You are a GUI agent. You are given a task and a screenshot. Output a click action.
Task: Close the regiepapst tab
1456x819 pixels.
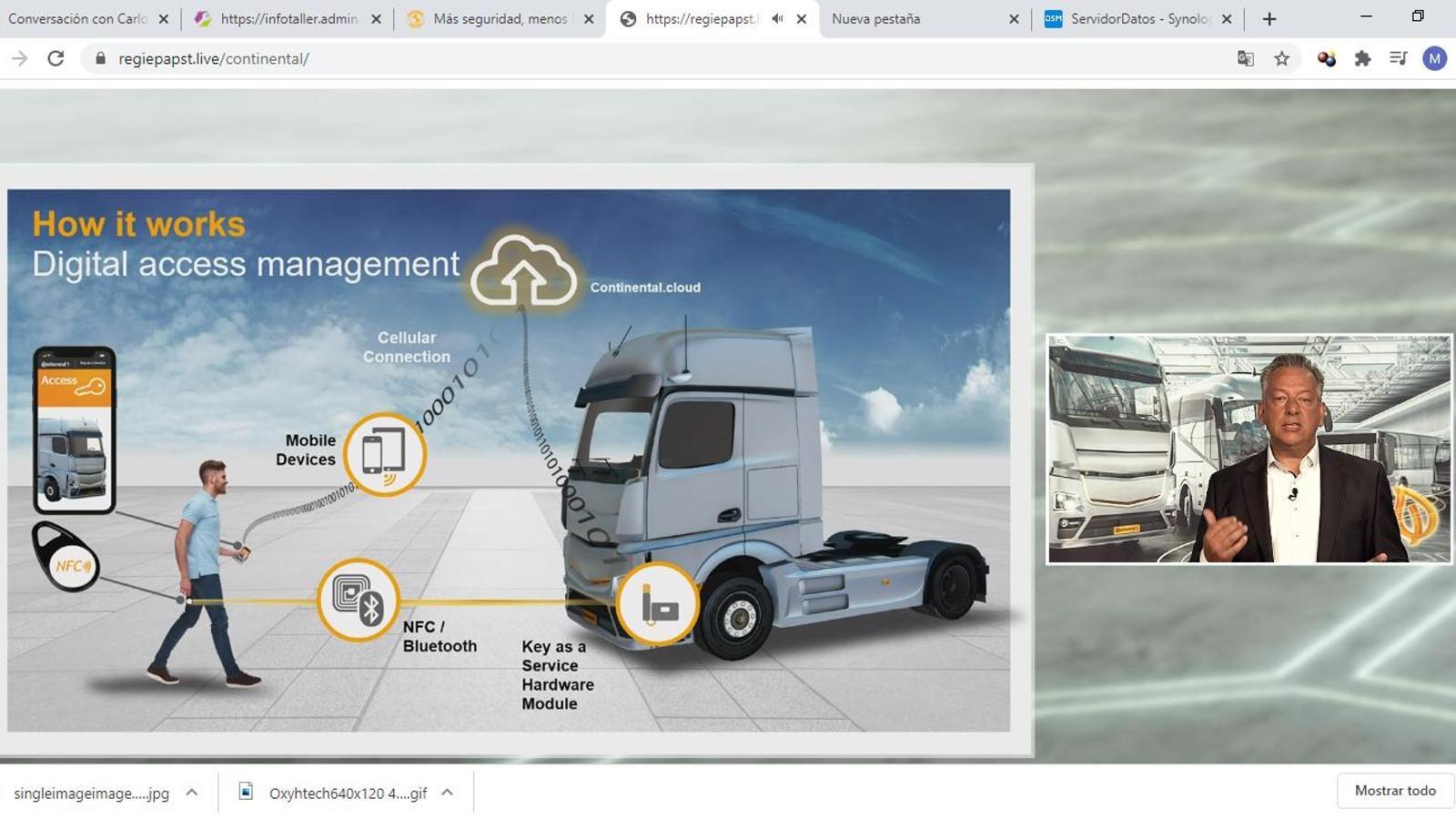coord(802,19)
